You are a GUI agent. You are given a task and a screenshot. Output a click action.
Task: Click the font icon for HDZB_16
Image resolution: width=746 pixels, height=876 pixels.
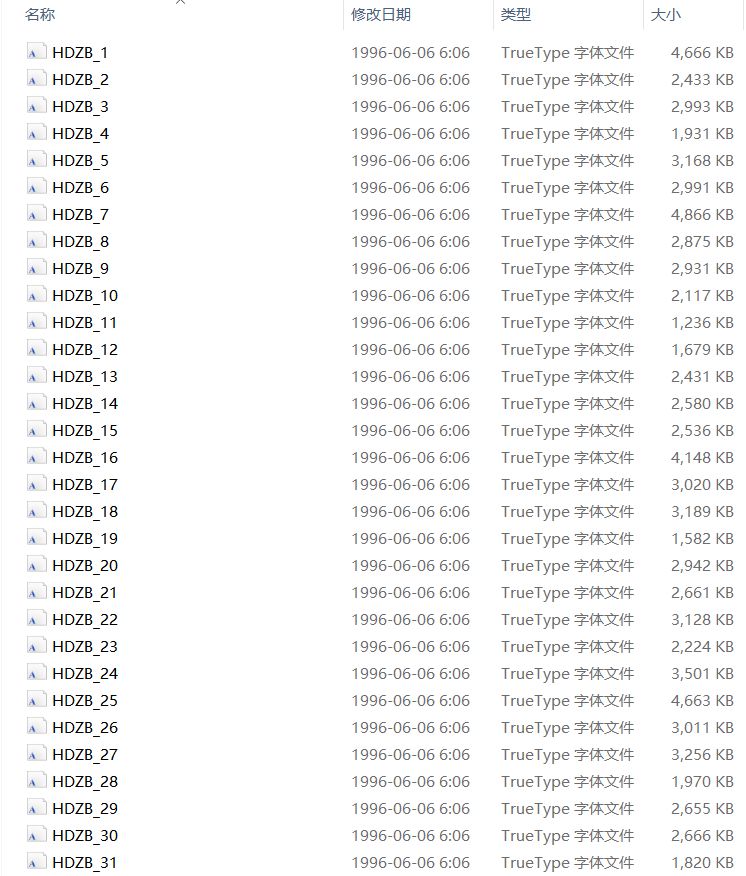pyautogui.click(x=36, y=457)
